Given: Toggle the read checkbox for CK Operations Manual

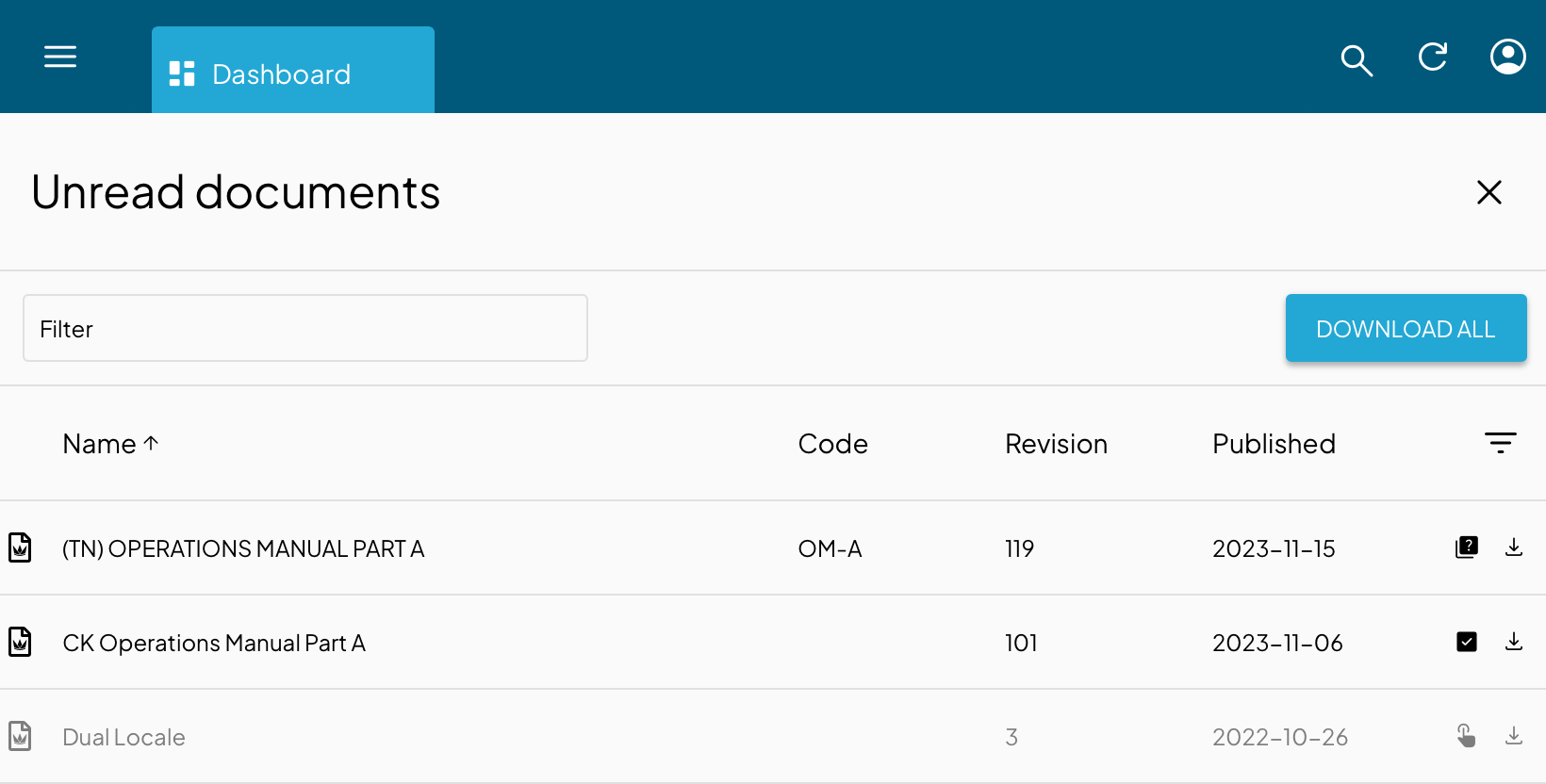Looking at the screenshot, I should 1467,642.
